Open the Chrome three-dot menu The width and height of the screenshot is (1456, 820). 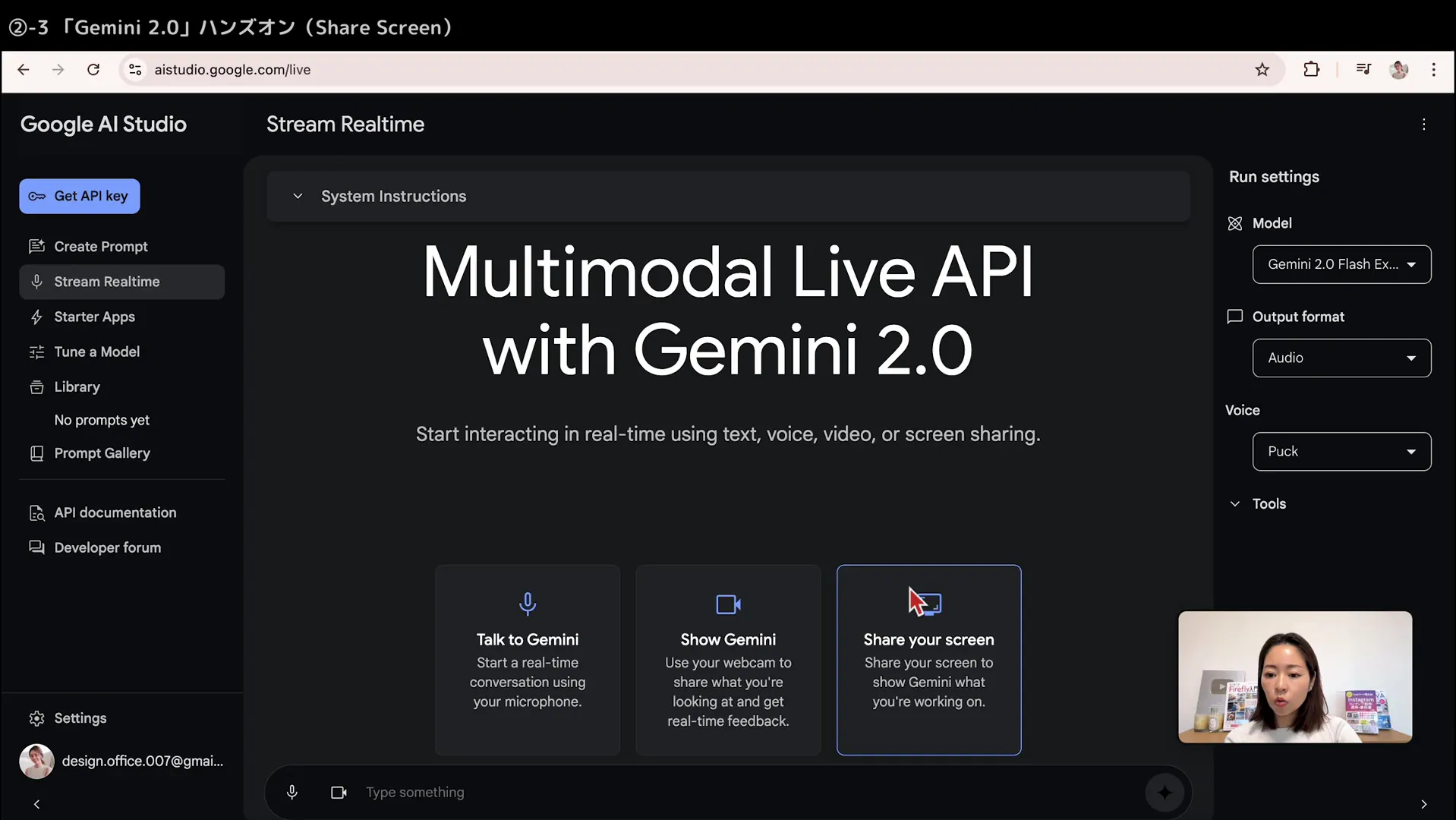point(1433,70)
